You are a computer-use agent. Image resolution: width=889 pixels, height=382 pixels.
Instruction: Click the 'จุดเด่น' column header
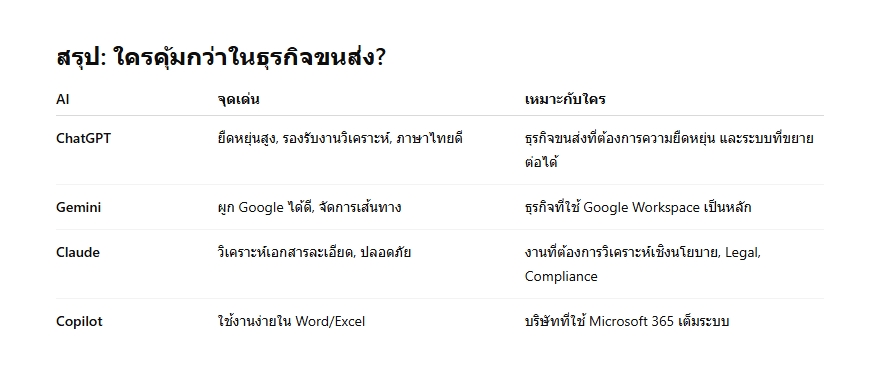pos(238,99)
